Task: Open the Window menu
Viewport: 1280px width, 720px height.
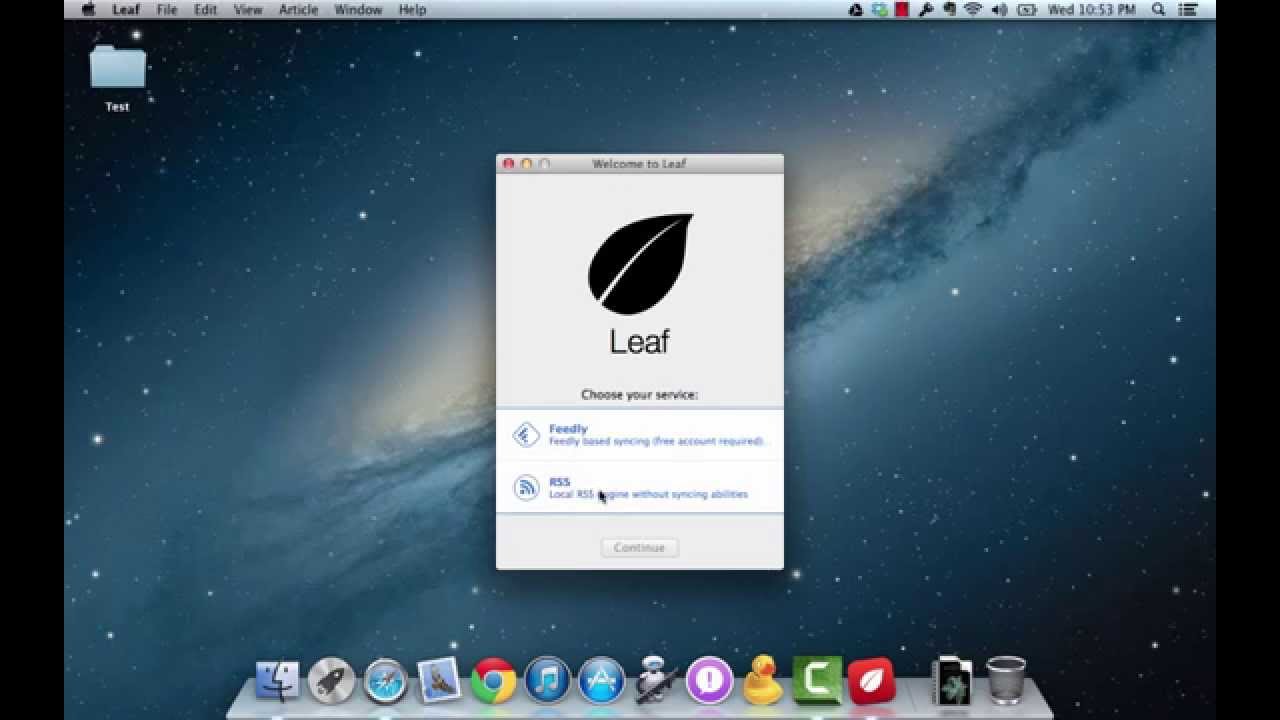Action: pos(358,10)
